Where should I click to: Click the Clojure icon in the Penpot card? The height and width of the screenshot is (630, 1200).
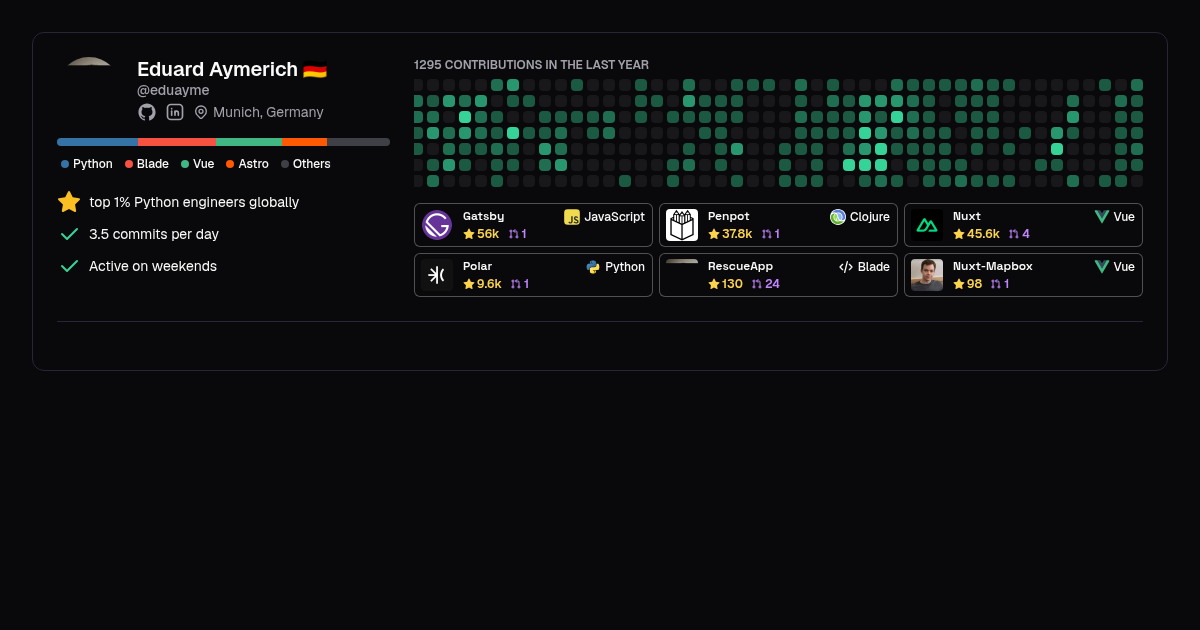pos(838,217)
